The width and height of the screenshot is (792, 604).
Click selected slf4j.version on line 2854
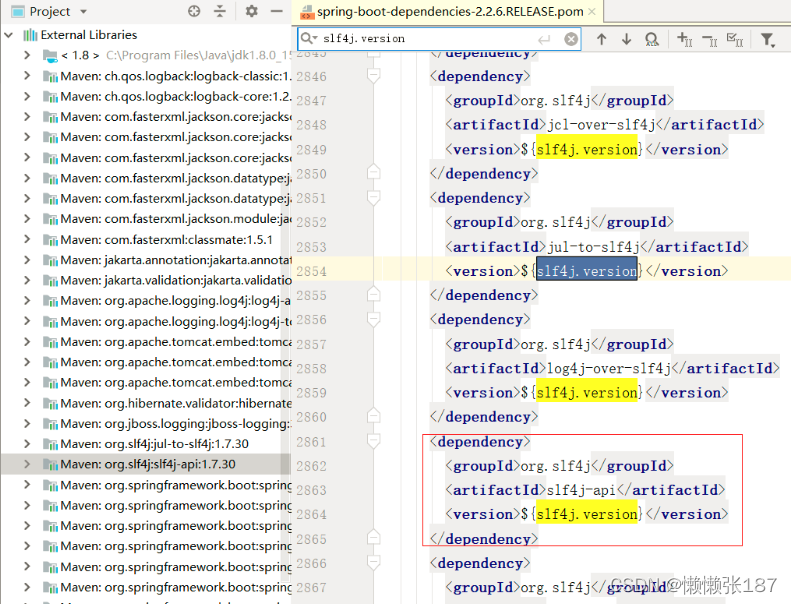point(587,271)
